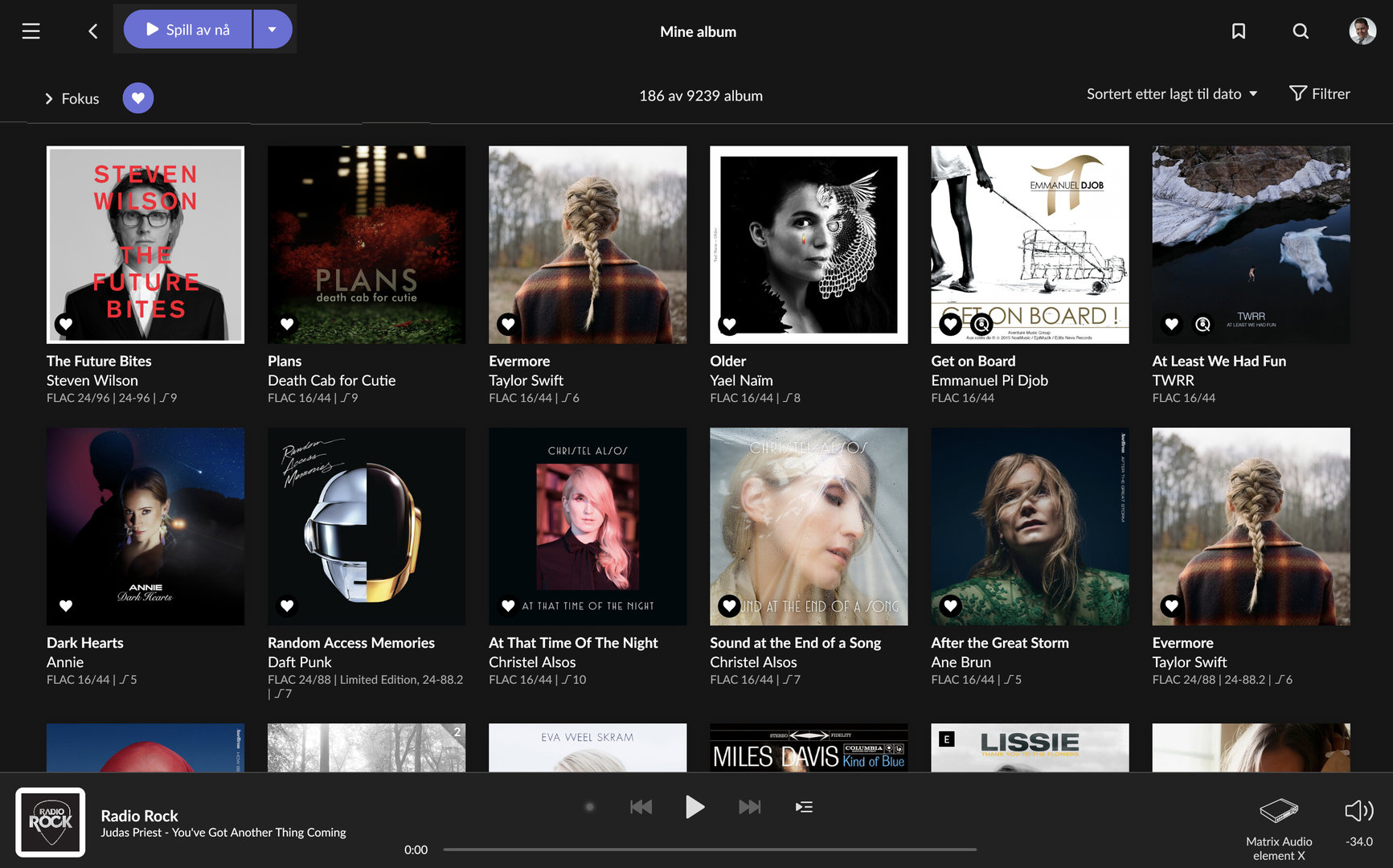Expand the Fokus panel
The width and height of the screenshot is (1393, 868).
point(72,99)
